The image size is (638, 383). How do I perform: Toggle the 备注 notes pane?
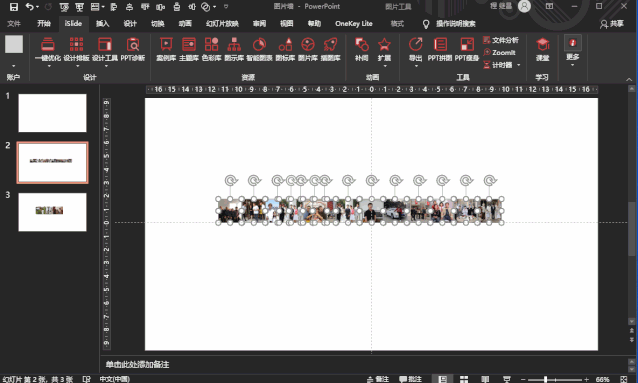coord(378,379)
